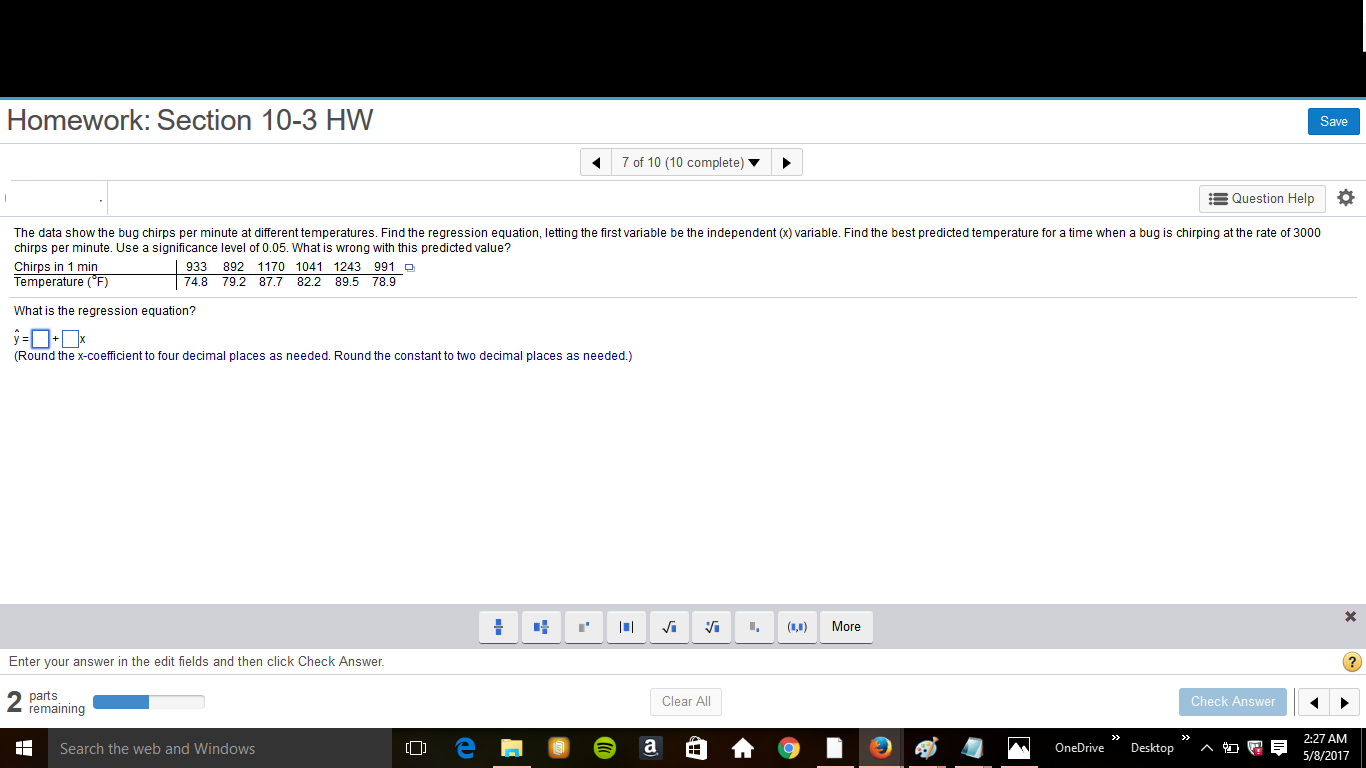Open the settings gear icon
The width and height of the screenshot is (1366, 768).
(1346, 198)
